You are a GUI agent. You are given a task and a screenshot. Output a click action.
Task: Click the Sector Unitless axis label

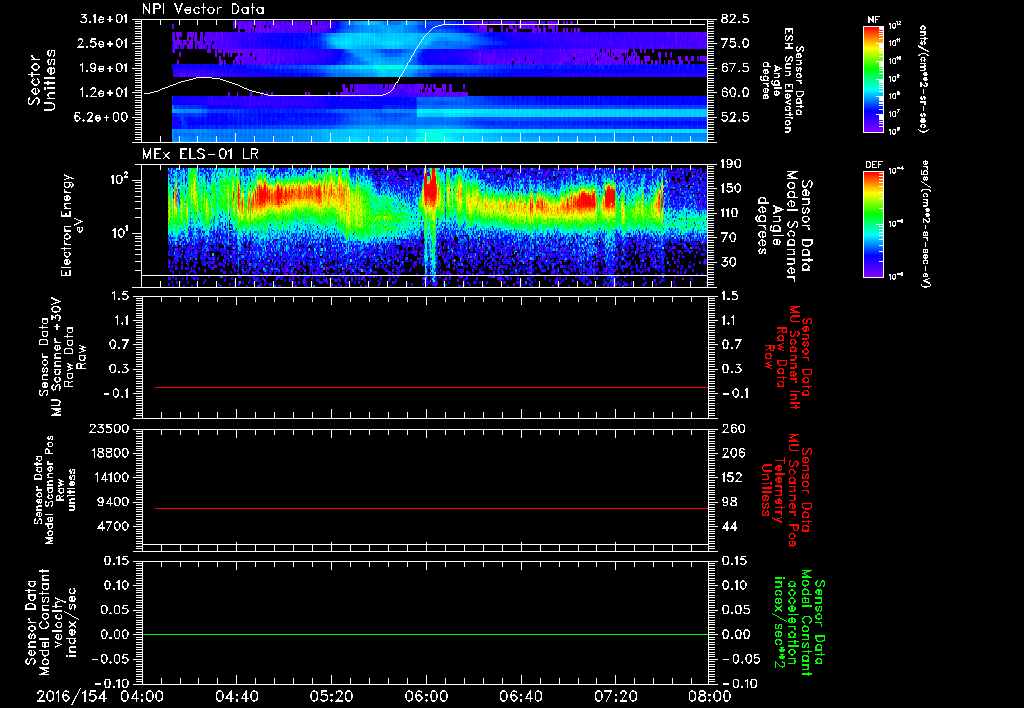pyautogui.click(x=40, y=80)
